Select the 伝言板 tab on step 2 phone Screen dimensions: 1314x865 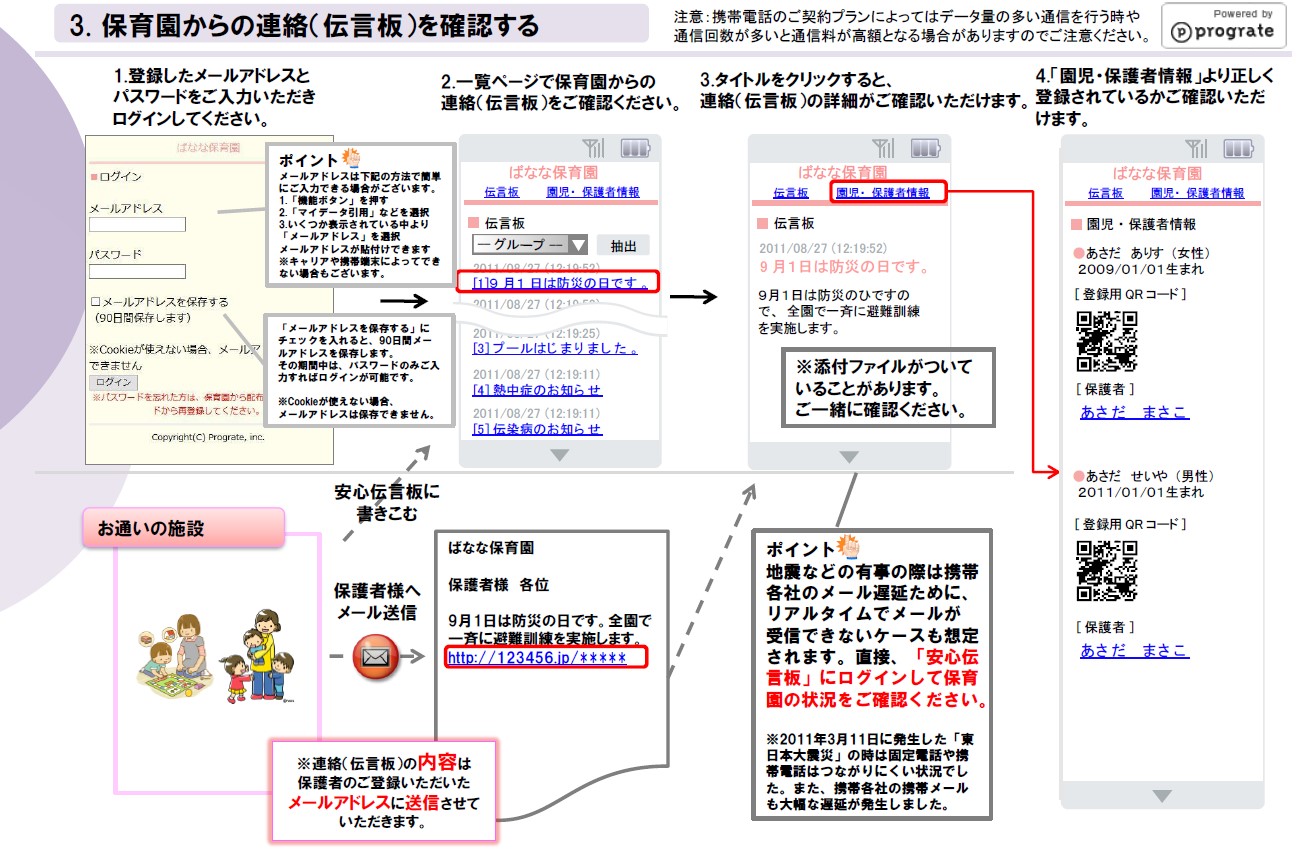501,192
